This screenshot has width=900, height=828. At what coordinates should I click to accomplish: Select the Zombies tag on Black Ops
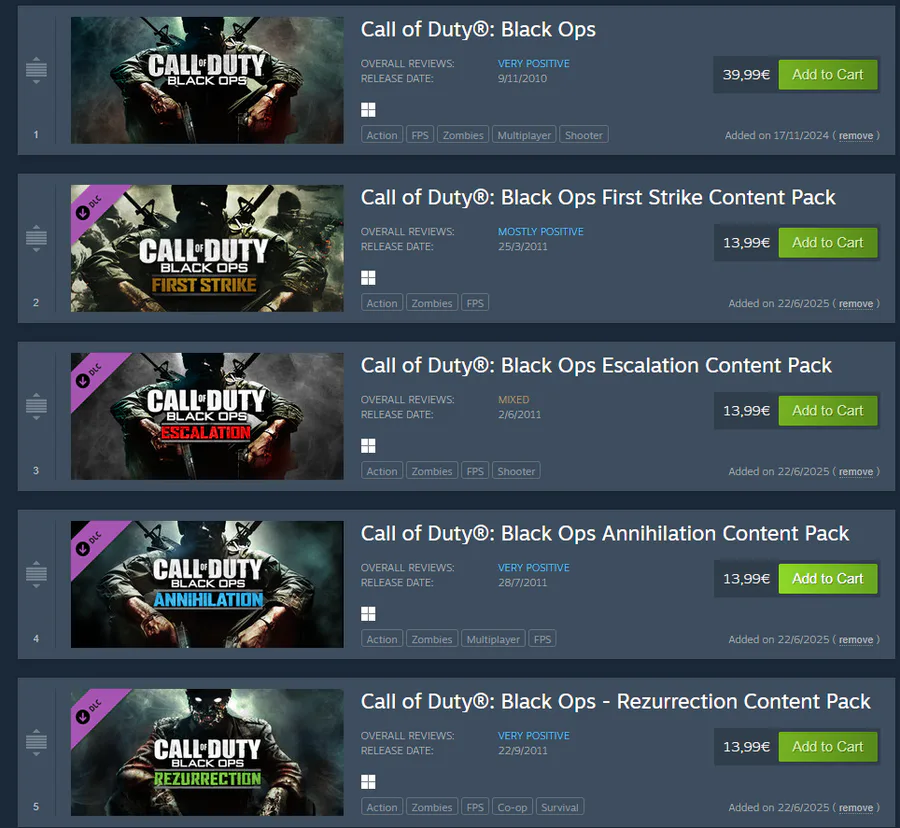pyautogui.click(x=463, y=135)
